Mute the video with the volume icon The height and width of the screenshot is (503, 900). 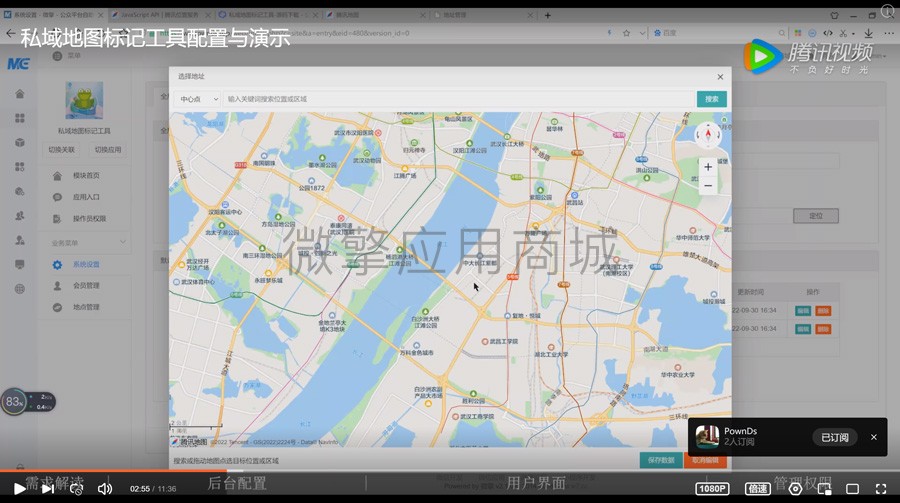click(x=104, y=489)
